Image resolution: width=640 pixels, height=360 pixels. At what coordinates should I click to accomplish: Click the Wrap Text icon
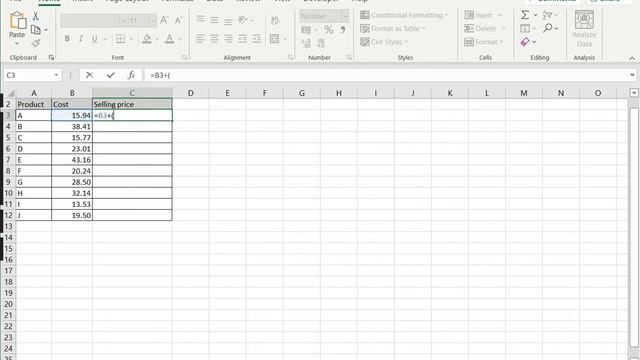coord(275,20)
